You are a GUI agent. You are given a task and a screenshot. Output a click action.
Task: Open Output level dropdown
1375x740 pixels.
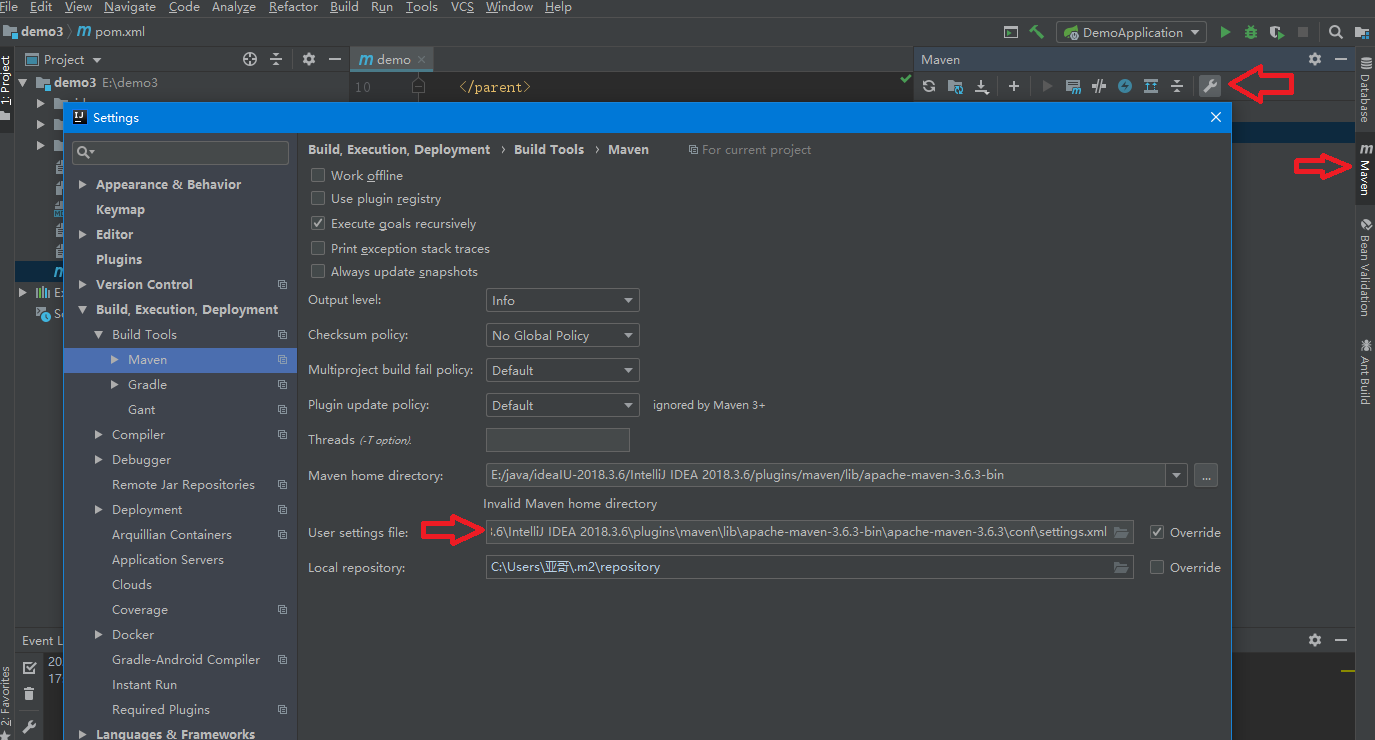[563, 300]
